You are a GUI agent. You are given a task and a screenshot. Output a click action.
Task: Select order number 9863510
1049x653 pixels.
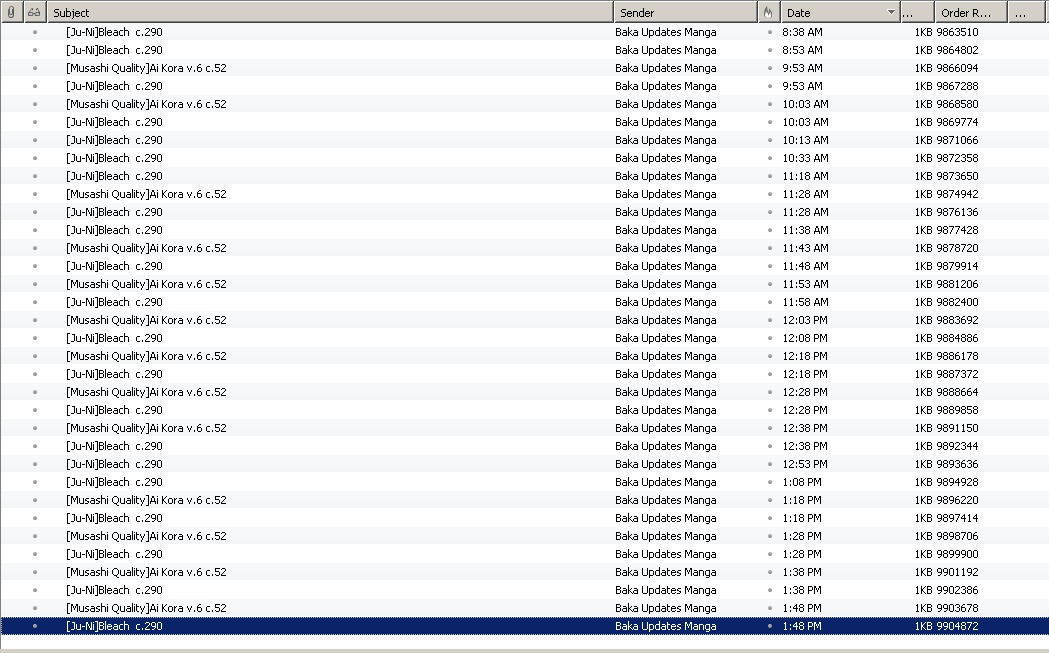click(x=957, y=32)
